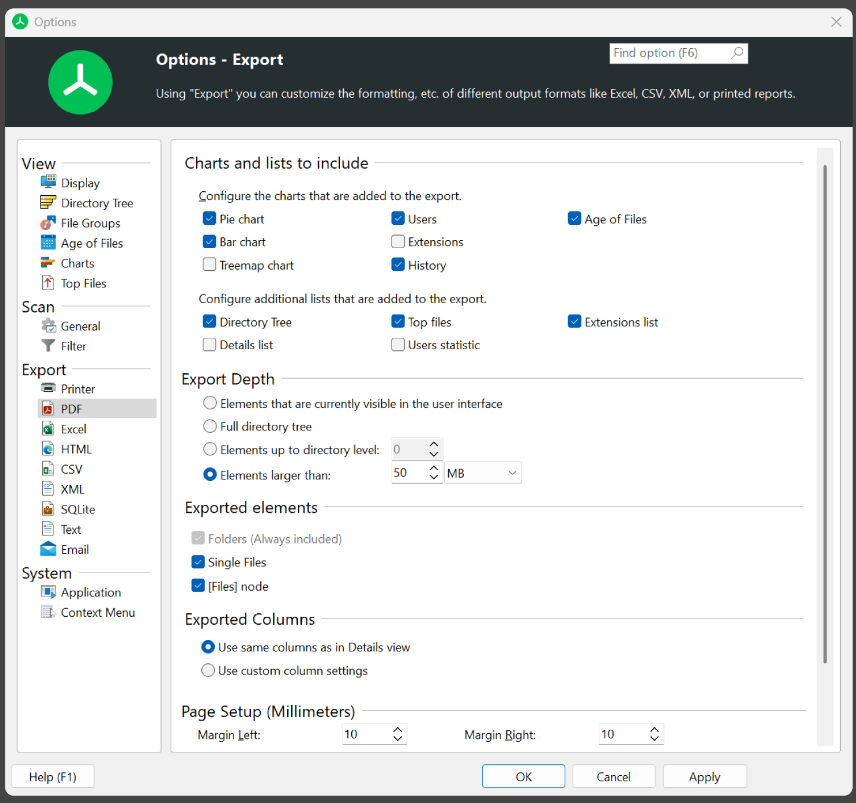Select the Full directory tree option

coord(209,427)
